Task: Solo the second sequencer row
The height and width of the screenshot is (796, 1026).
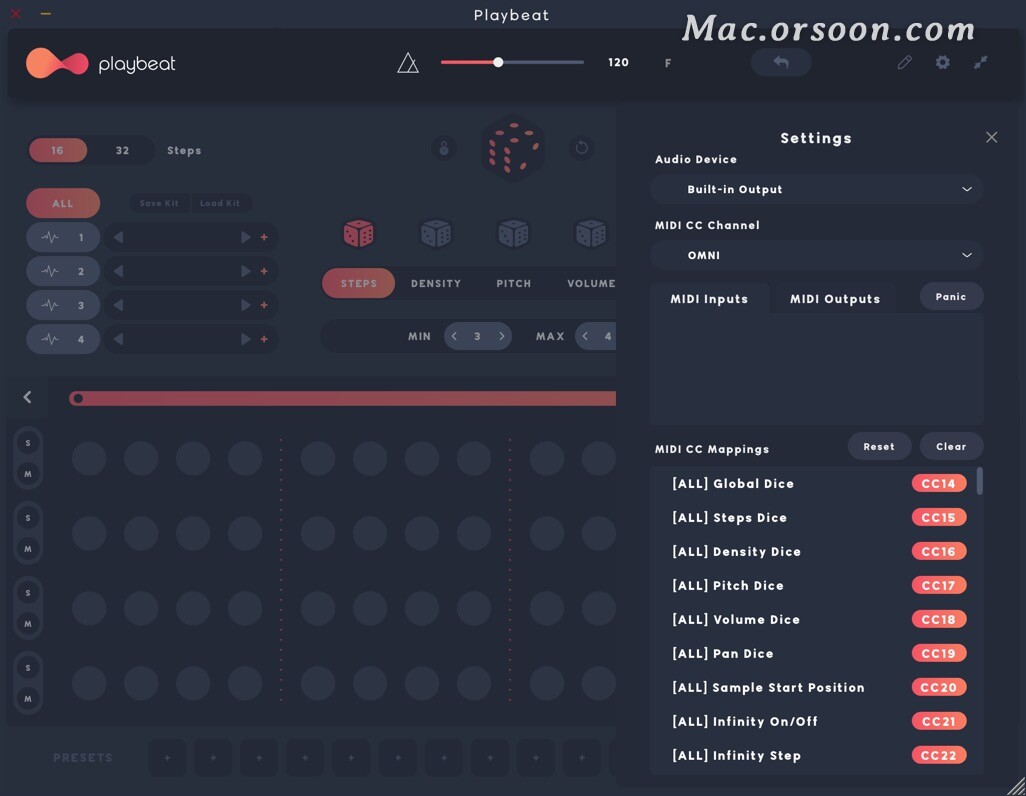Action: 28,518
